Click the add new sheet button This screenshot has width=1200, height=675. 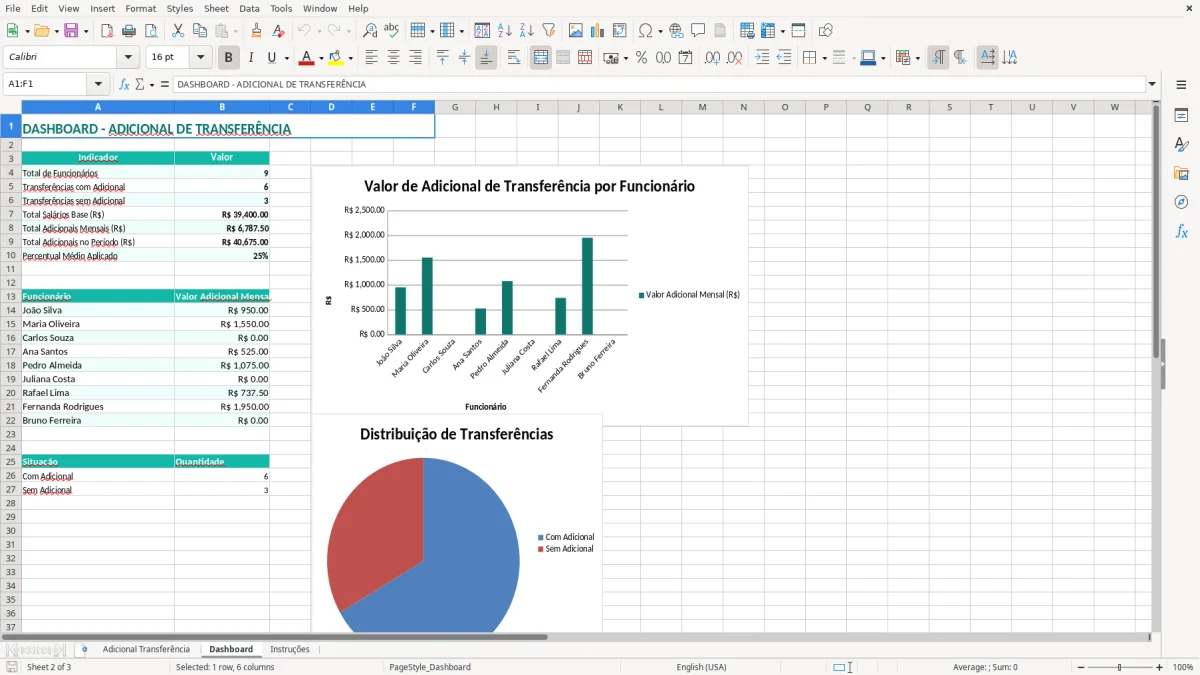pyautogui.click(x=84, y=649)
